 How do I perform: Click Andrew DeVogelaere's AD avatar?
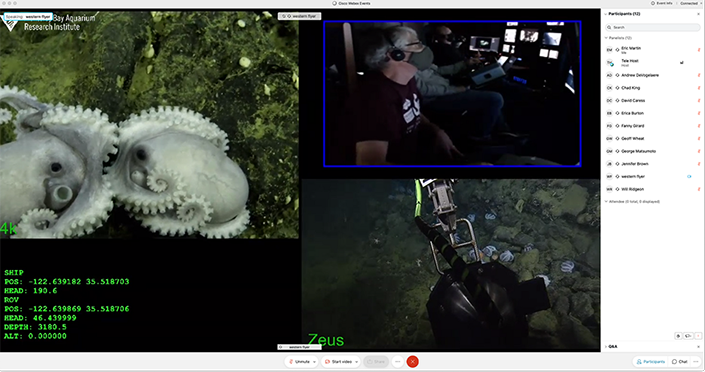(x=609, y=75)
